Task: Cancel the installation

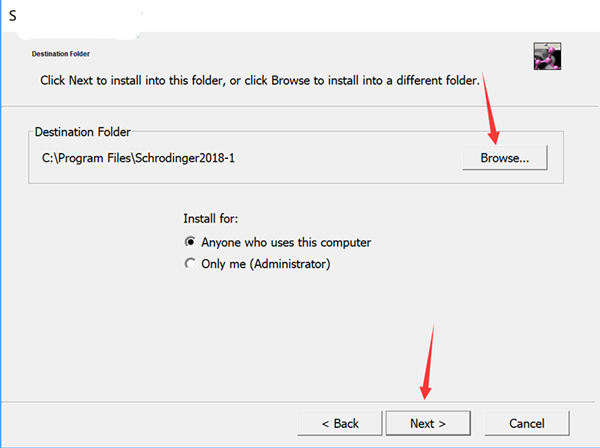Action: coord(525,423)
